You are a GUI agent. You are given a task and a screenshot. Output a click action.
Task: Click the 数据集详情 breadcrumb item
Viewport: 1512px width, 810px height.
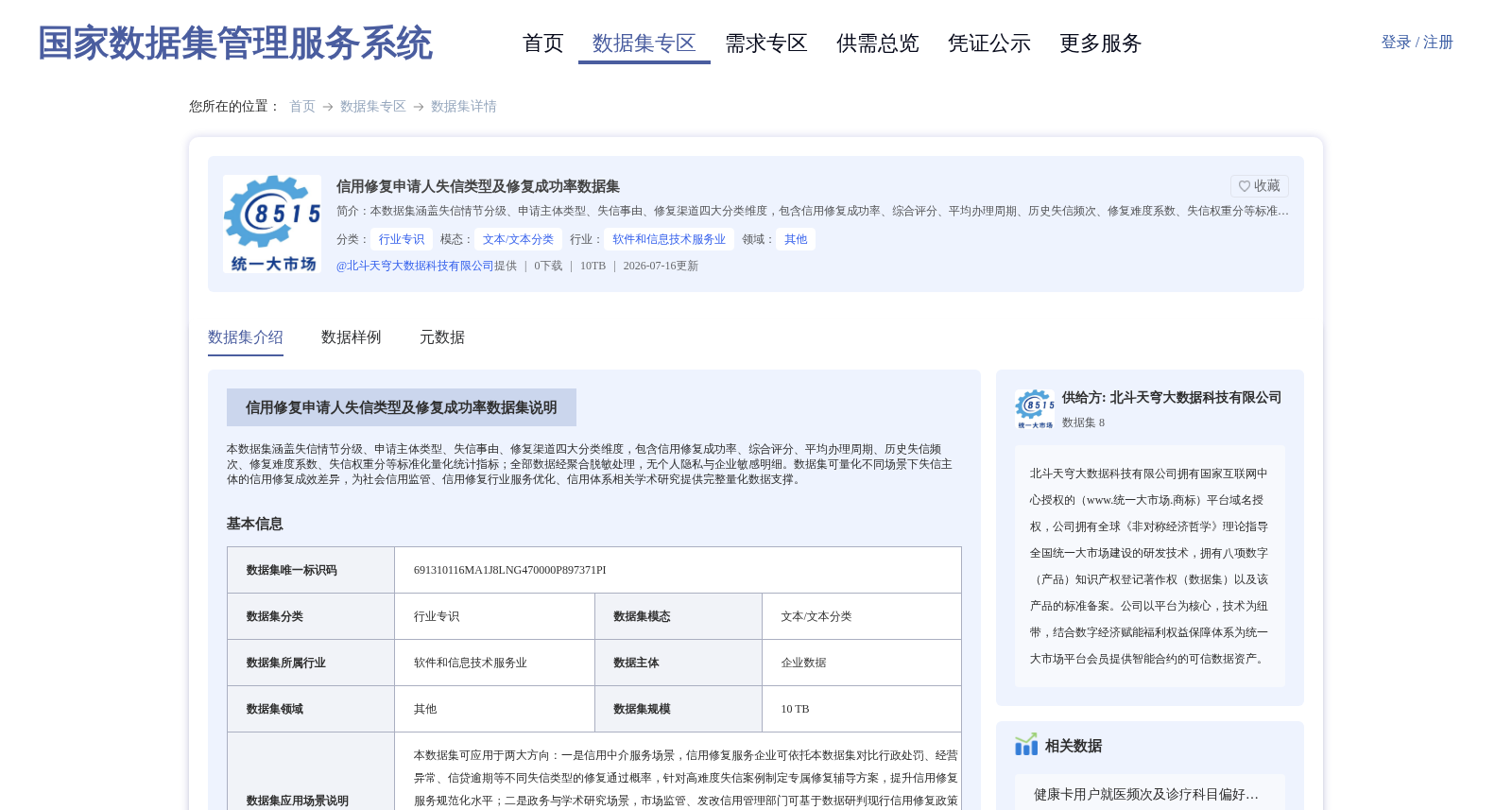pos(464,107)
